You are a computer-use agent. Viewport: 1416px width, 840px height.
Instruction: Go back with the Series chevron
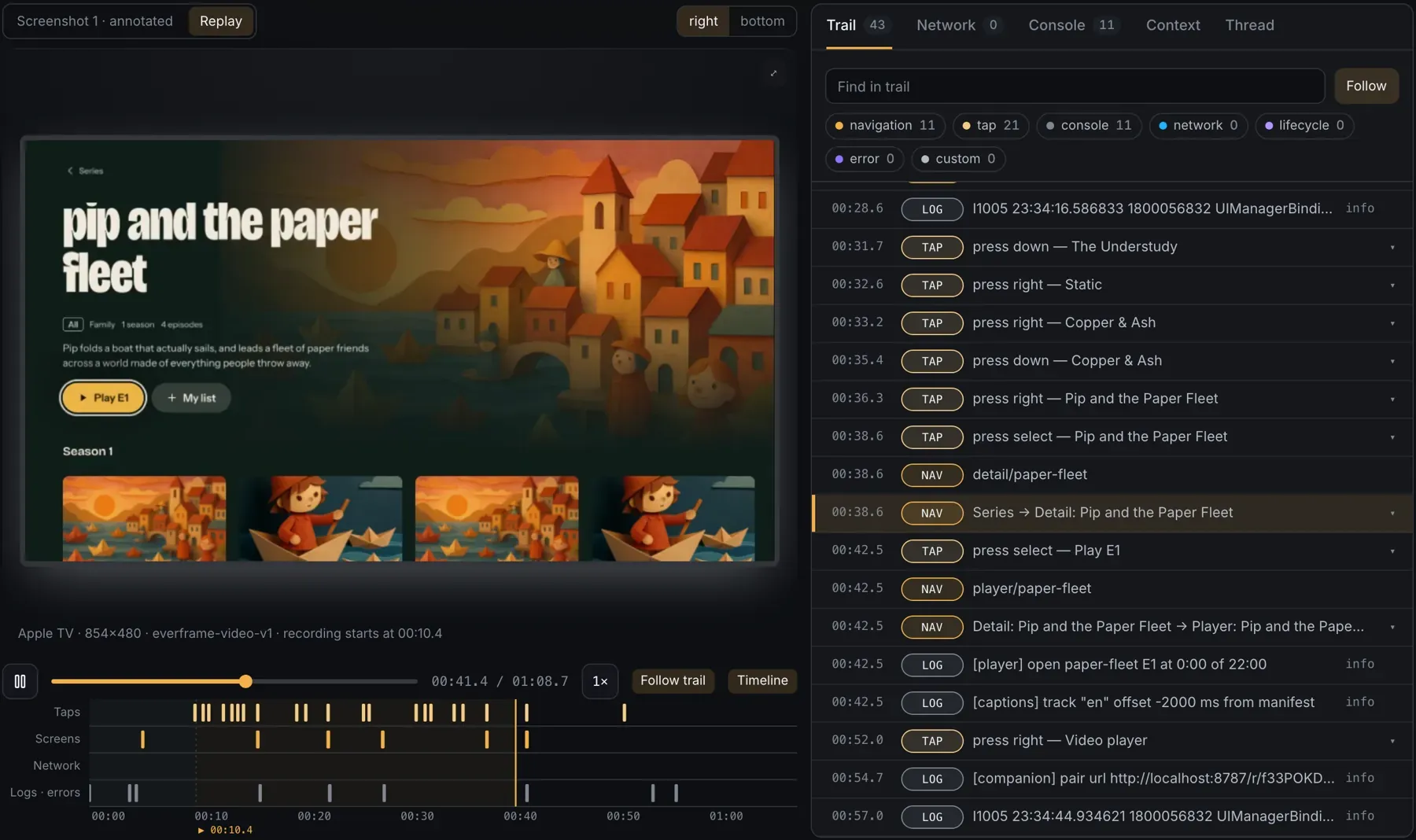[85, 171]
